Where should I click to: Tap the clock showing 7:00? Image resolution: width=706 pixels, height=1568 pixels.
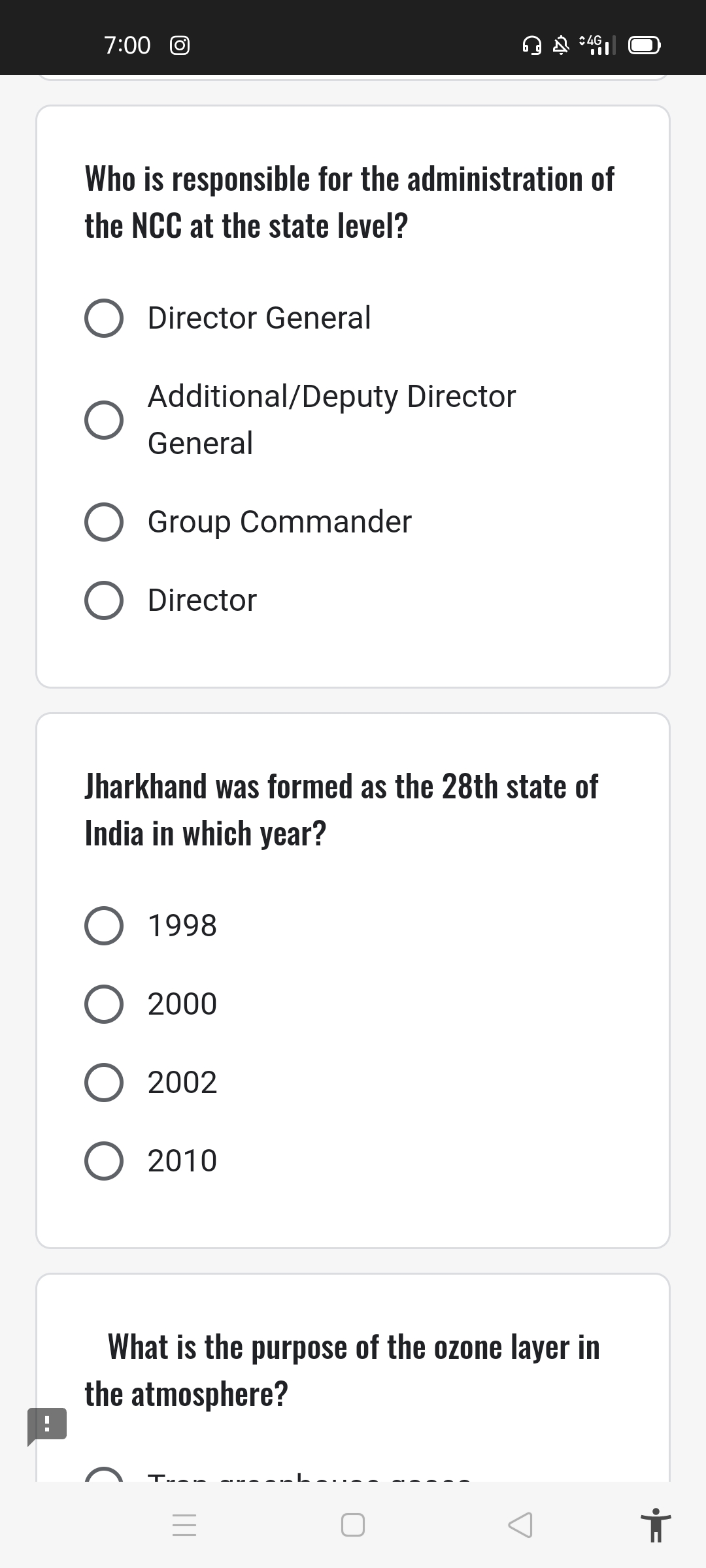(x=127, y=45)
